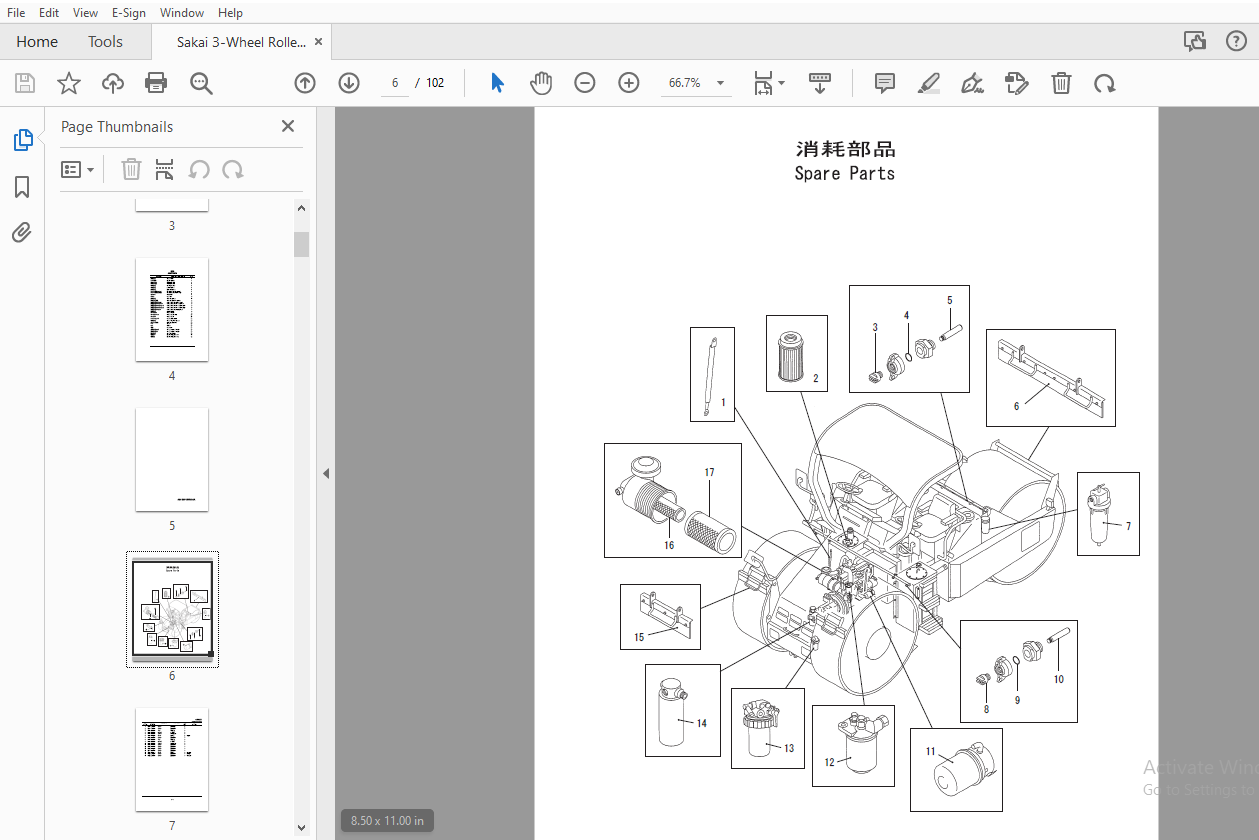Open the Edit menu
Viewport: 1259px width, 840px height.
click(x=49, y=12)
